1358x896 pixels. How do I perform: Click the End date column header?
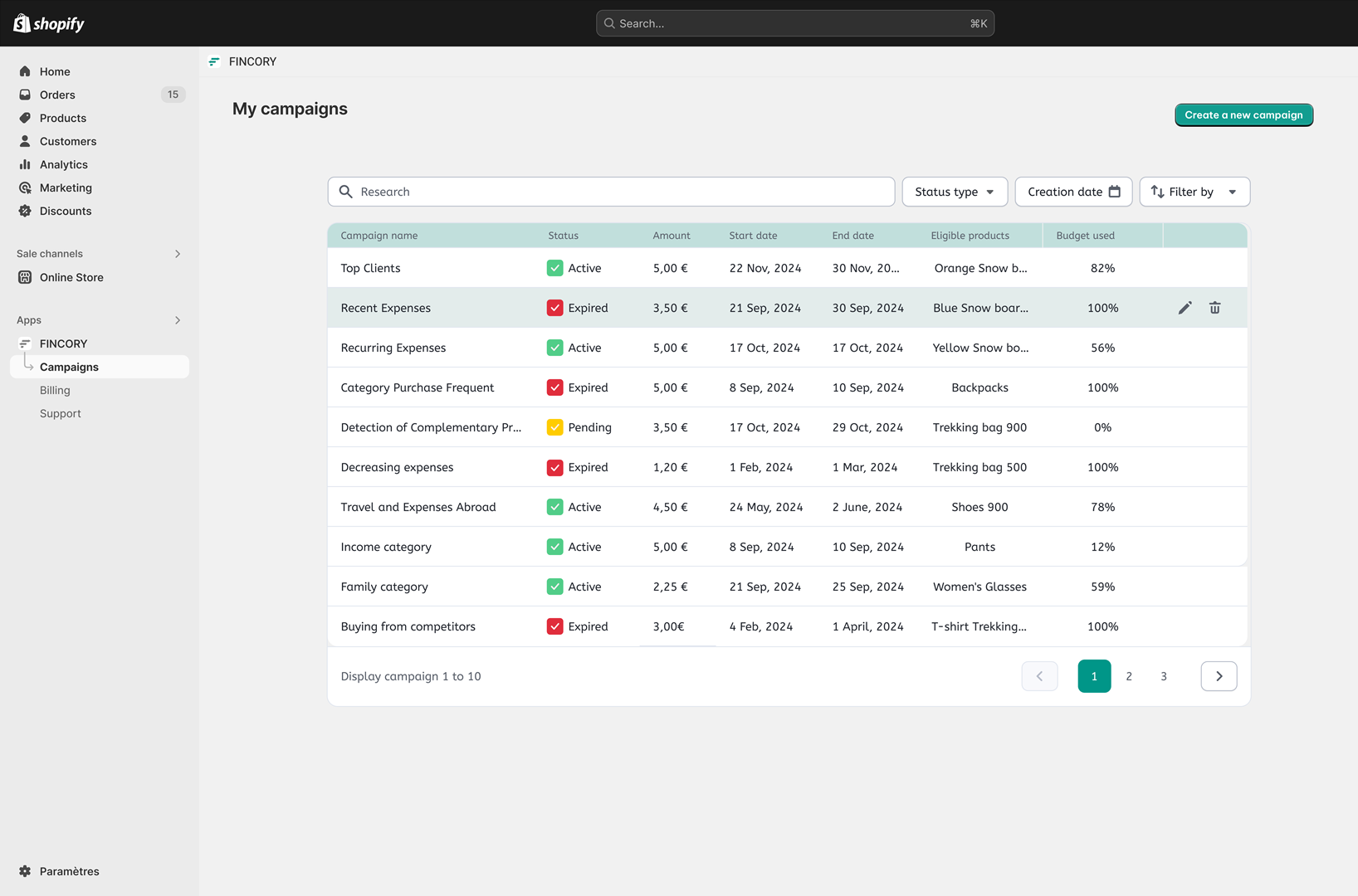pos(853,236)
